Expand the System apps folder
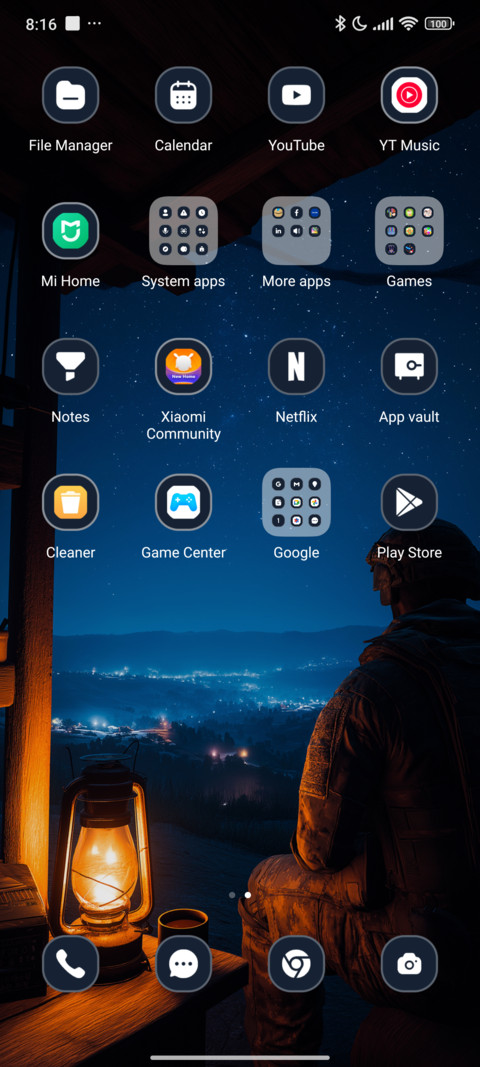 click(x=183, y=231)
